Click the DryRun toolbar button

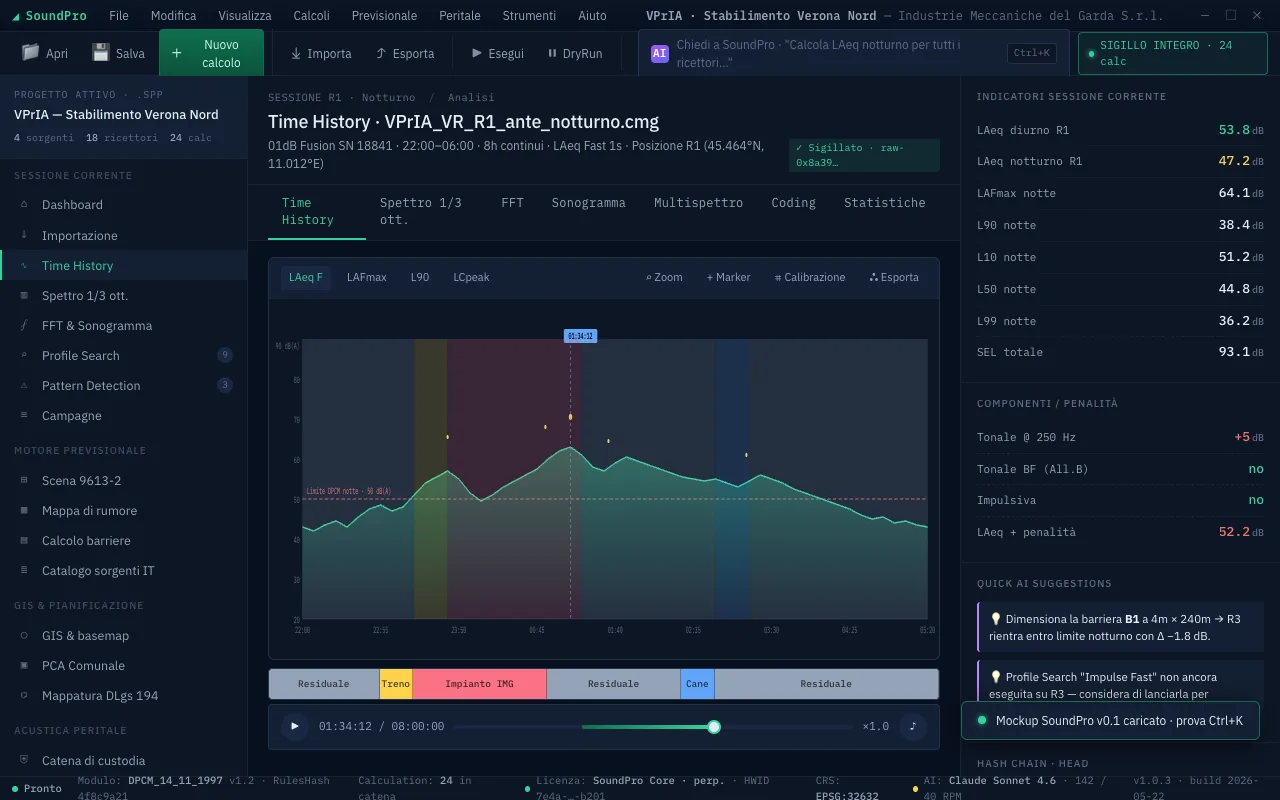point(575,53)
